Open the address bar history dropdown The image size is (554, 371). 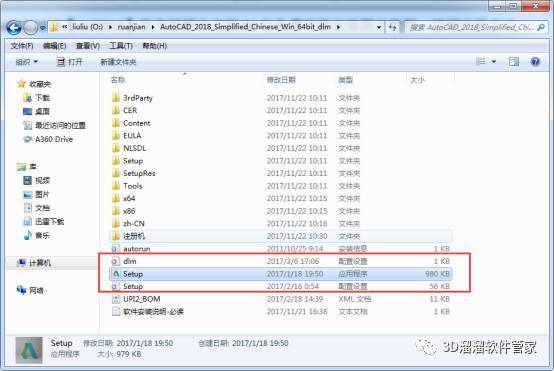click(x=379, y=27)
